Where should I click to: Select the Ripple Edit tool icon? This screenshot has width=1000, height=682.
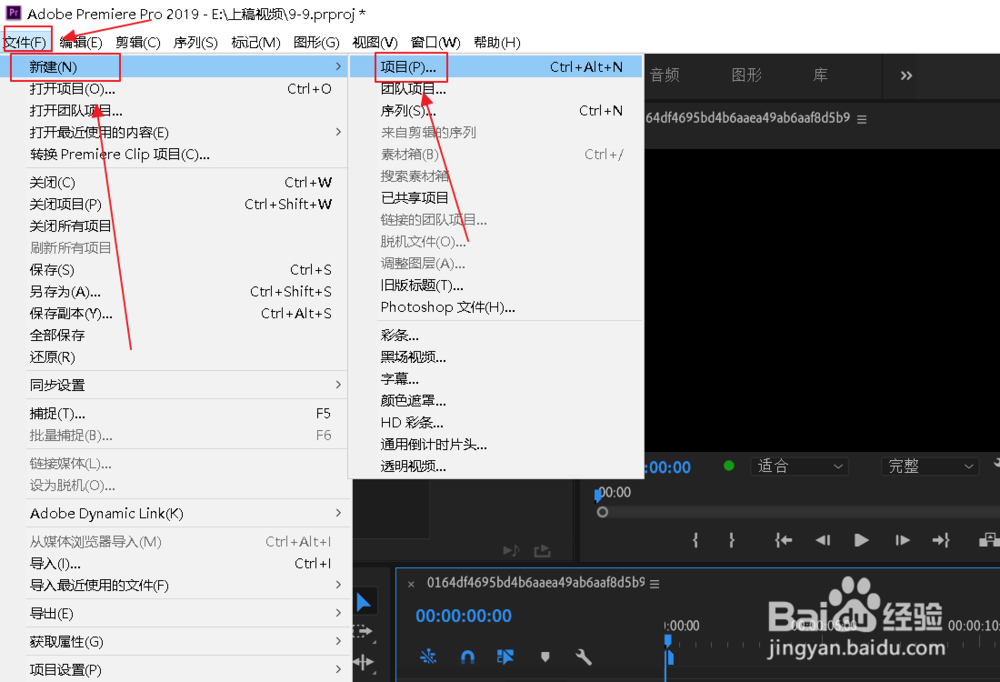364,662
